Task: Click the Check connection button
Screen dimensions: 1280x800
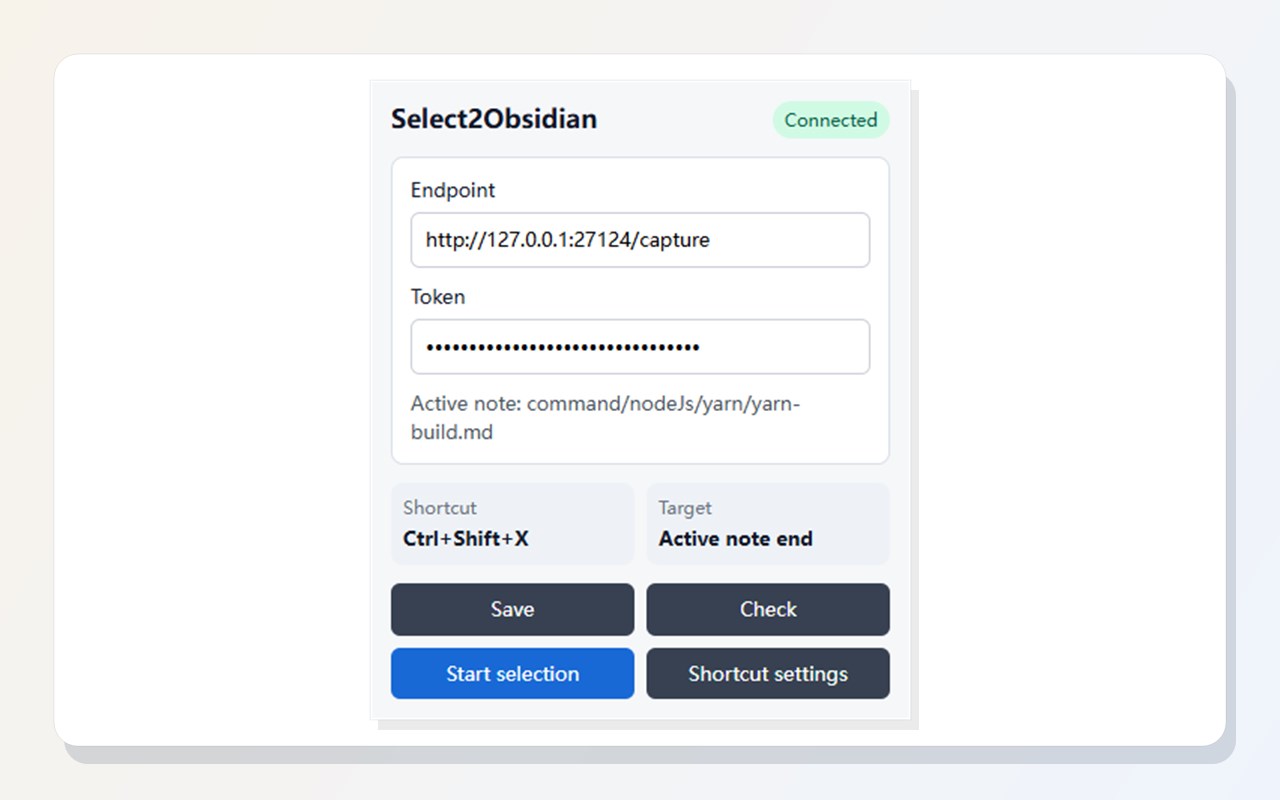Action: (x=768, y=609)
